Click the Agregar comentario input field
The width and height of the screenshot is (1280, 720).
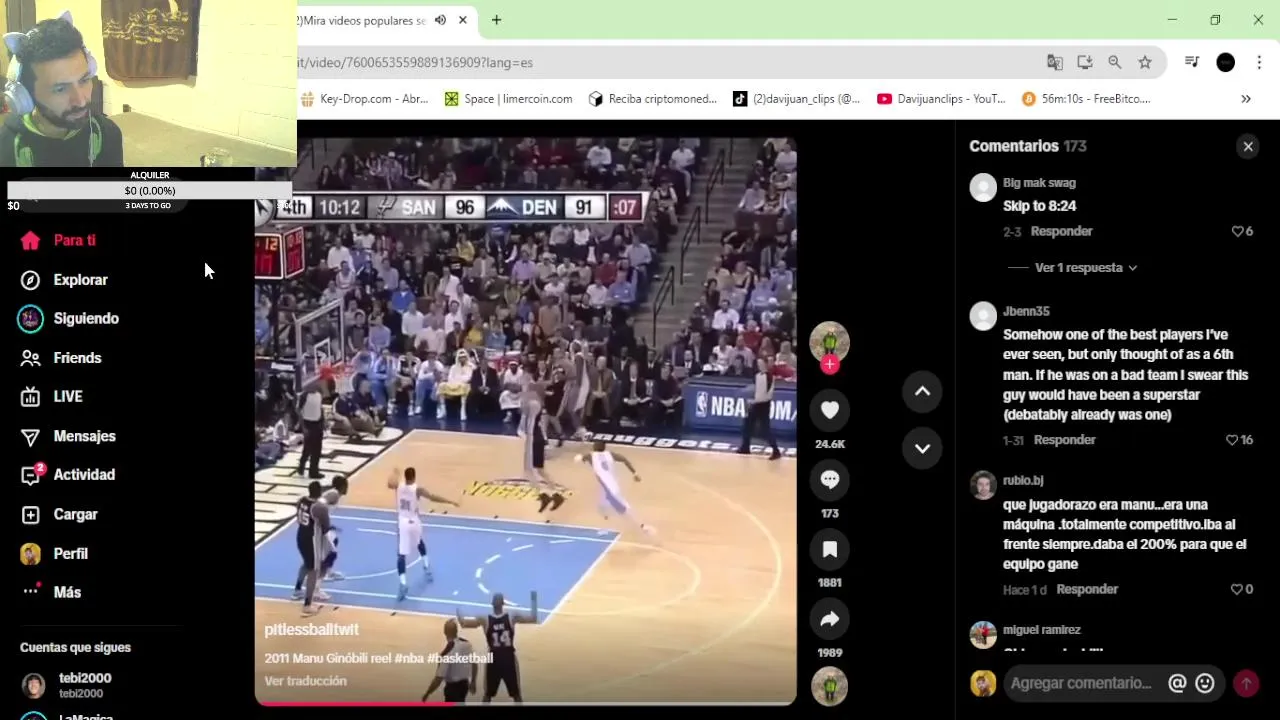(x=1080, y=683)
